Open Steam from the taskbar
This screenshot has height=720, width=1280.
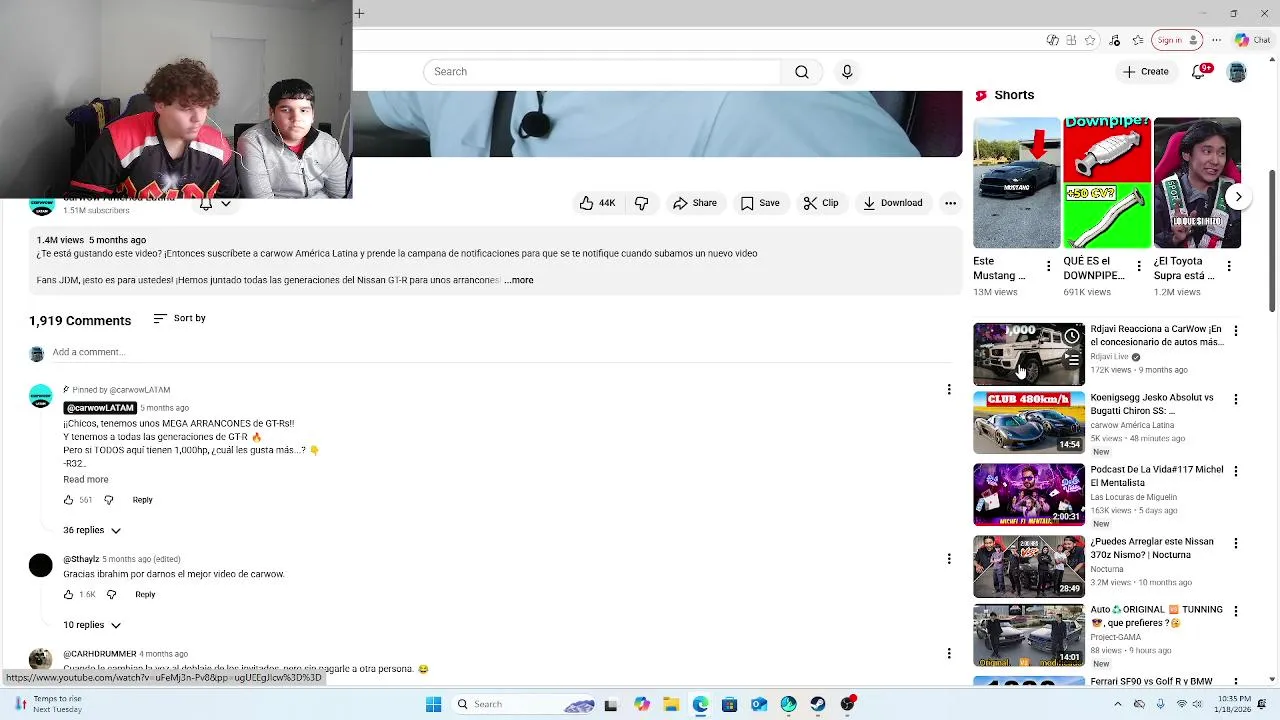click(818, 704)
